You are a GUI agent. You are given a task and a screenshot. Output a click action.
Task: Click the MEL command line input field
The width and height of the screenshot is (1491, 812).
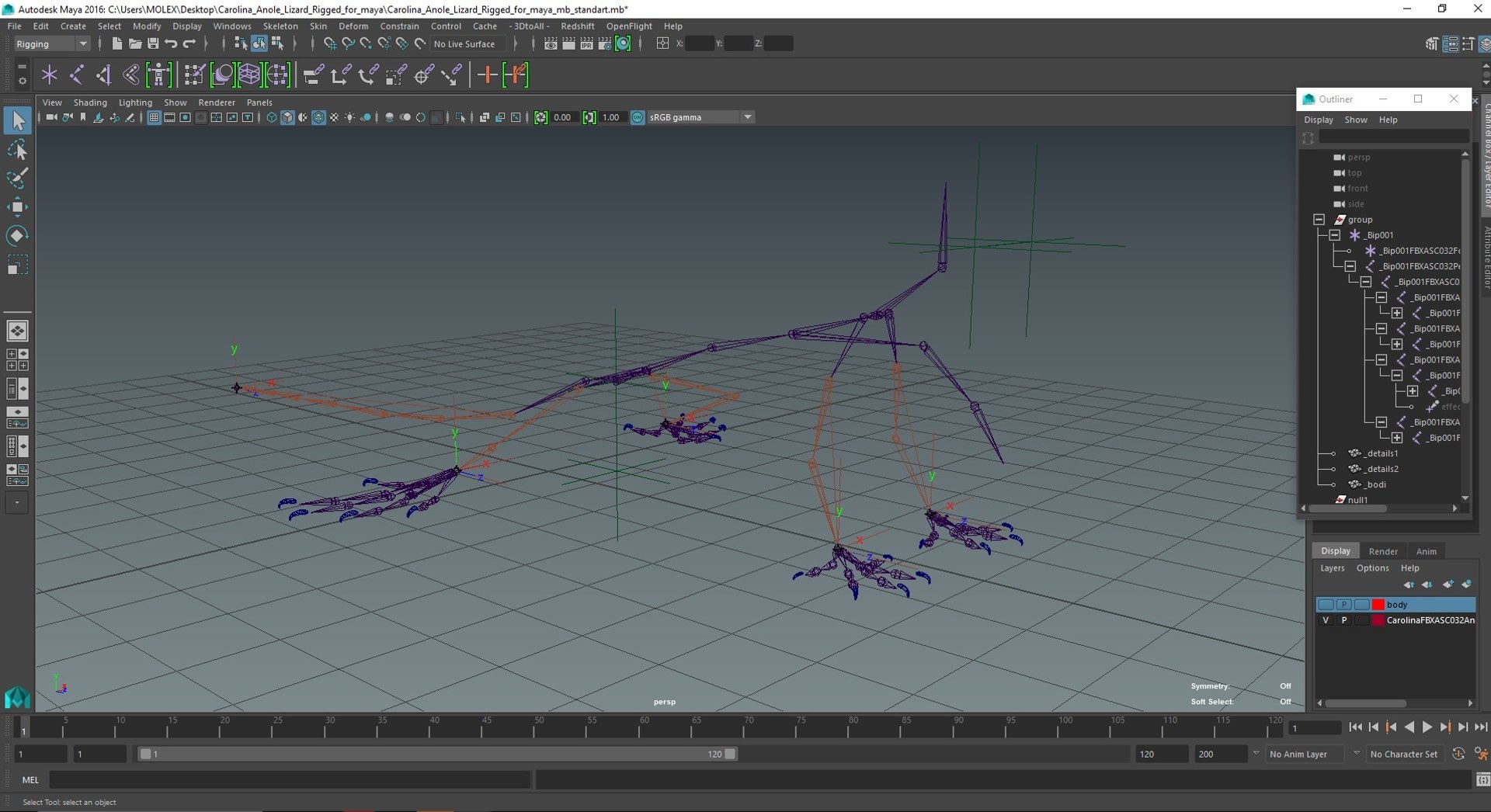tap(290, 780)
